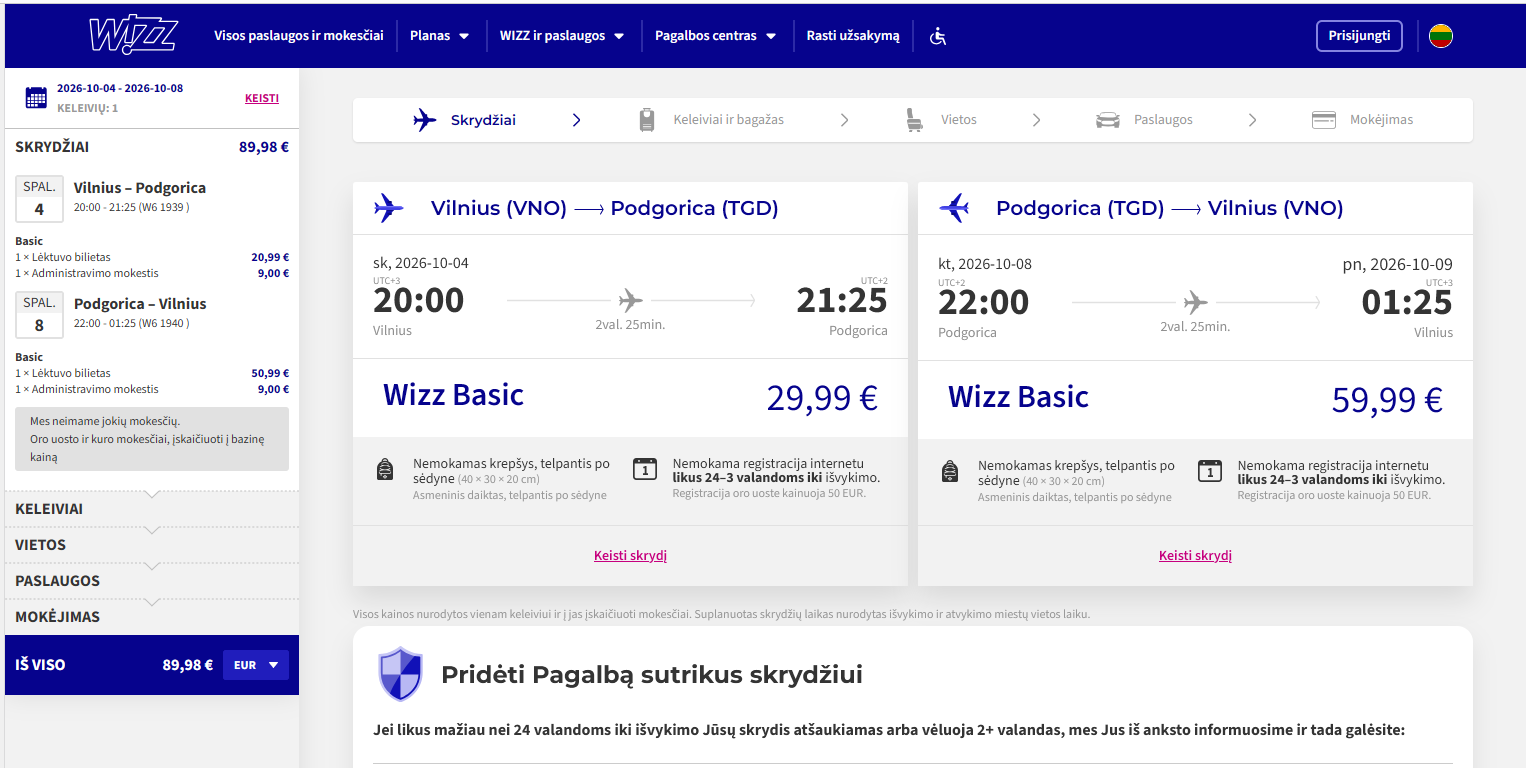Click the KEISTI link beside travel dates
This screenshot has height=768, width=1526.
(x=262, y=98)
